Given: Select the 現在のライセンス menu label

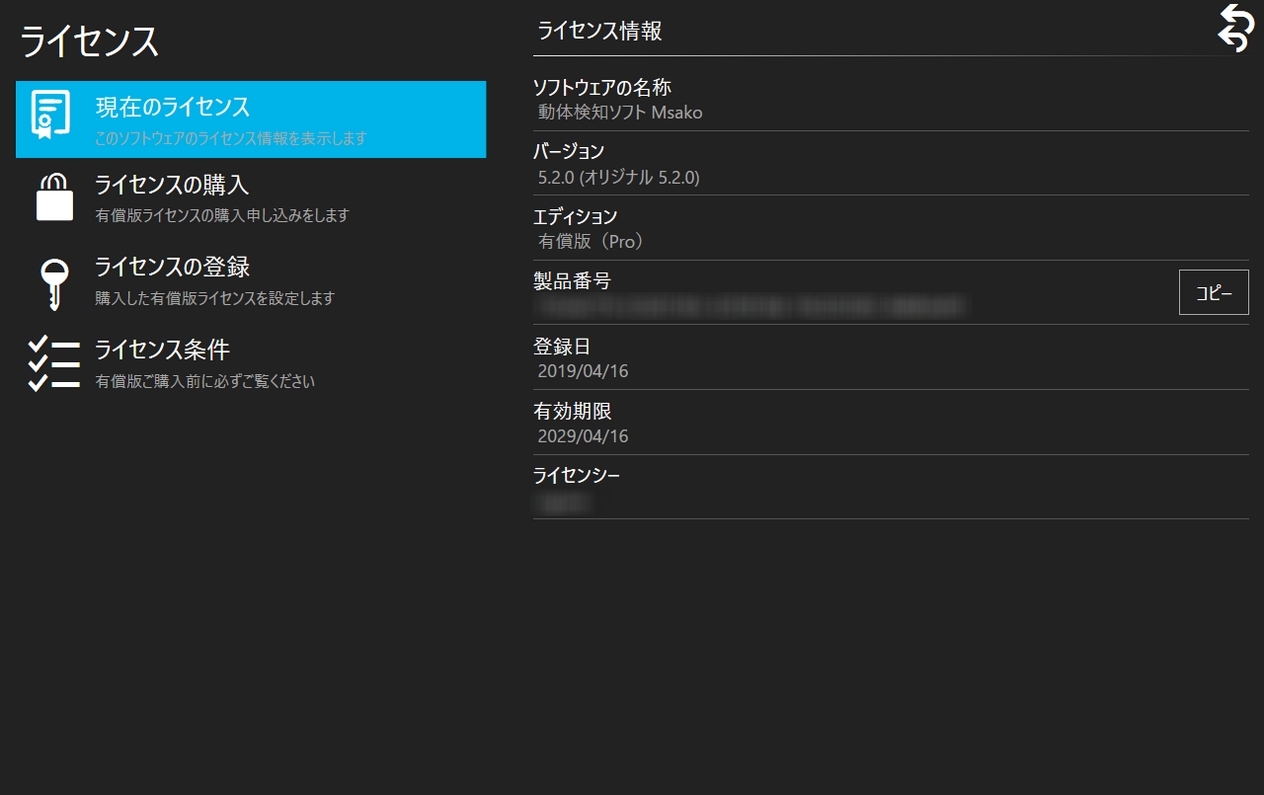Looking at the screenshot, I should 172,106.
